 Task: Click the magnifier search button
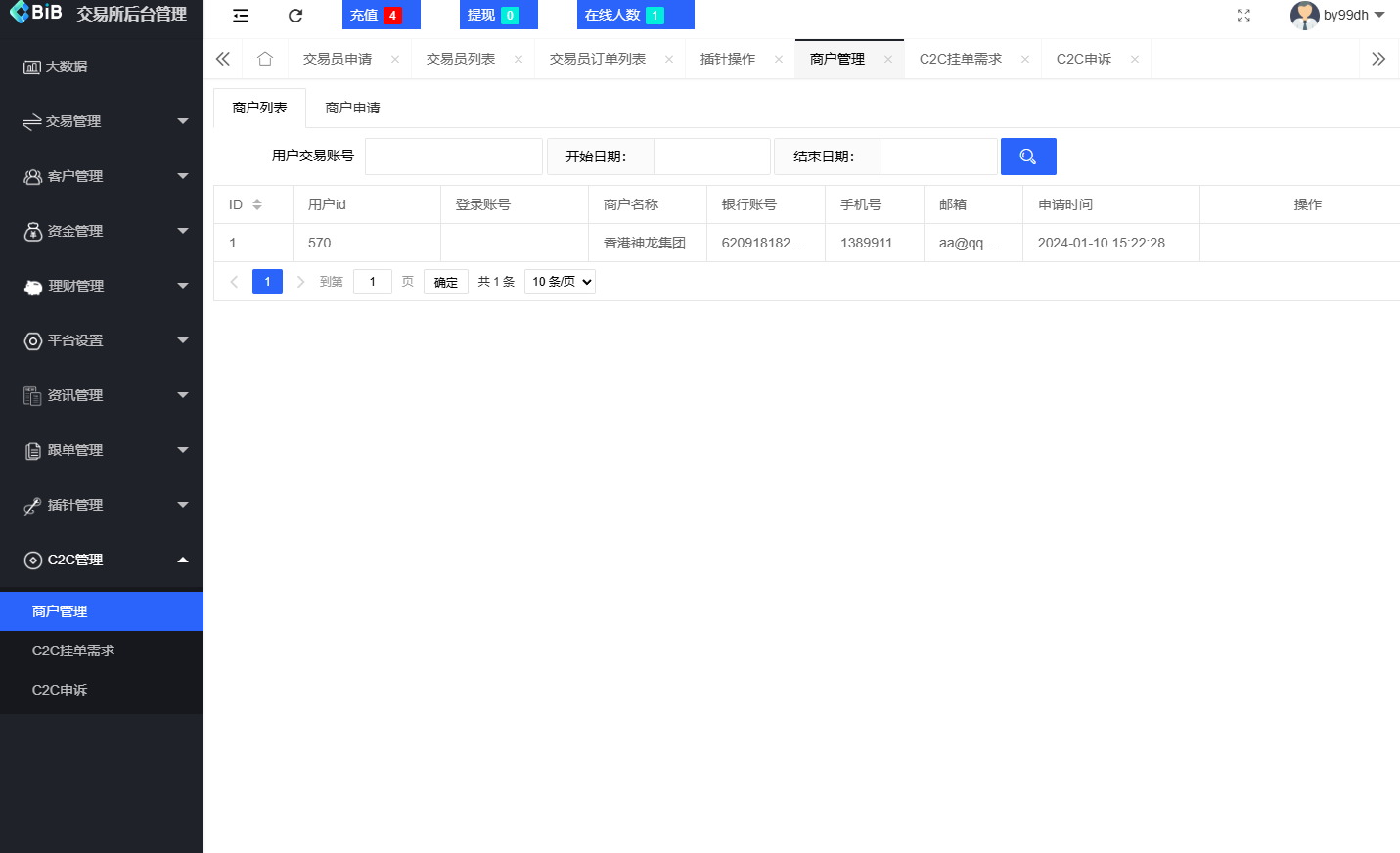pos(1028,156)
